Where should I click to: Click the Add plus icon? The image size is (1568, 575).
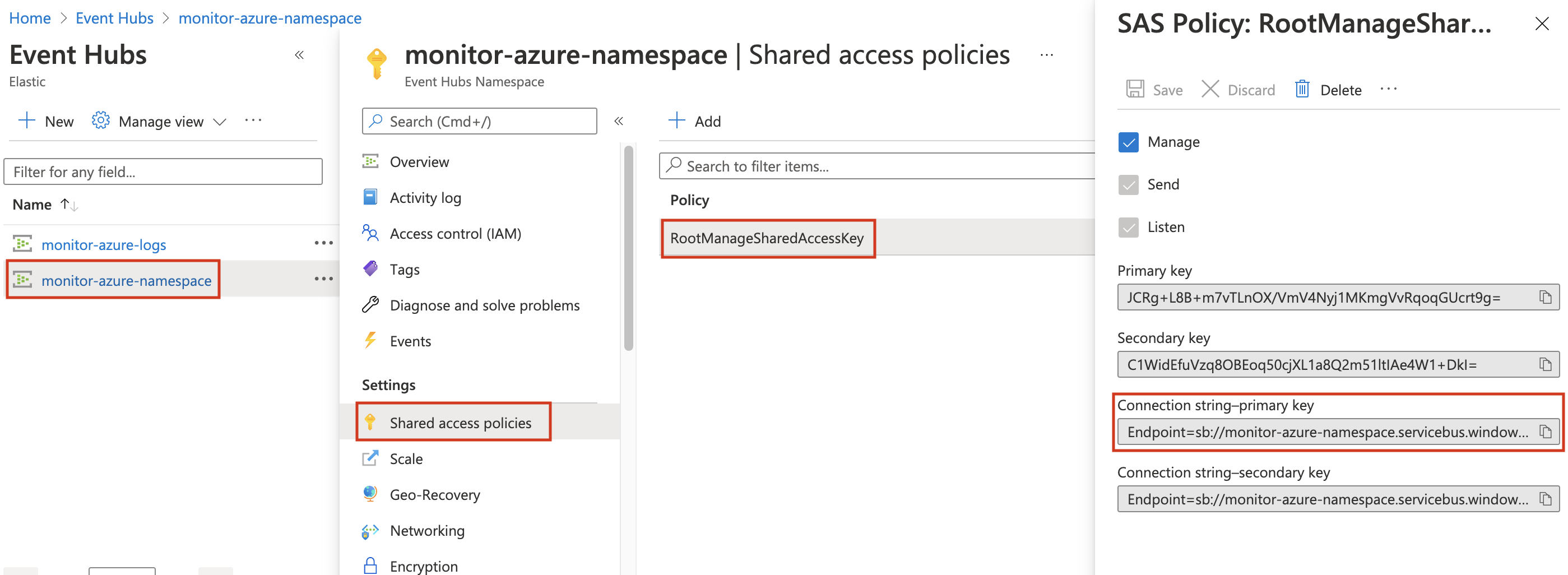(x=676, y=120)
